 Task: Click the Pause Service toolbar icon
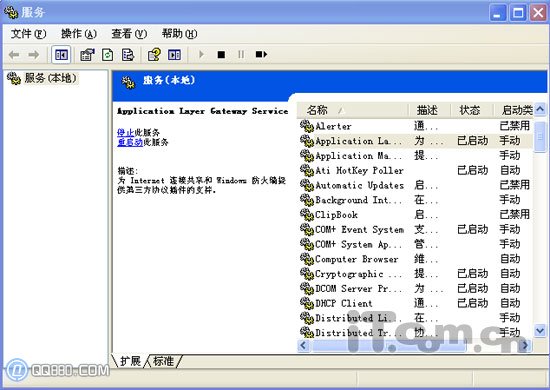click(x=241, y=54)
